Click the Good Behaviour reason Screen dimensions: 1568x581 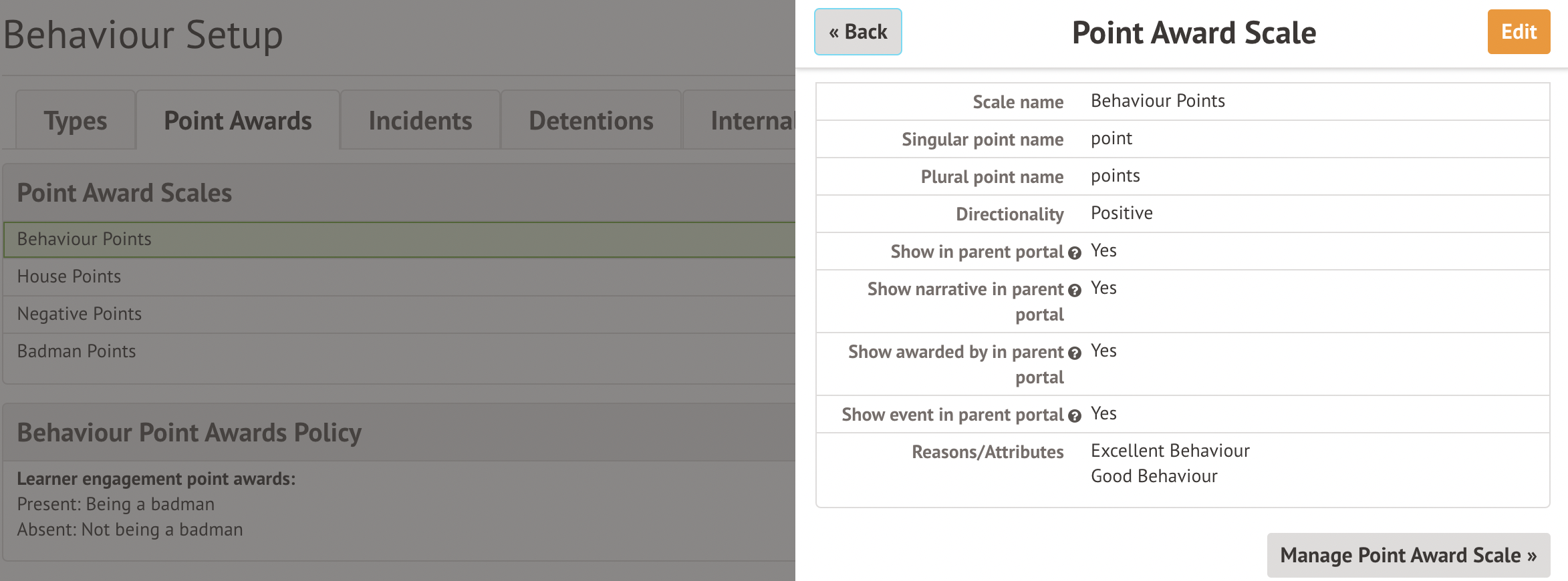(1154, 476)
